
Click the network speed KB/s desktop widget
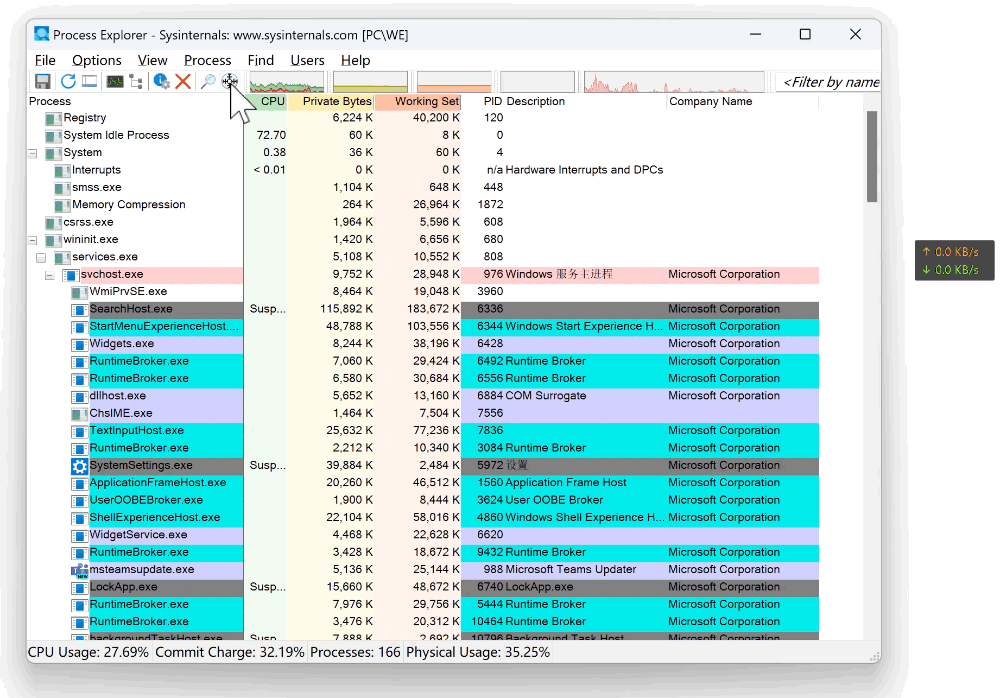point(954,260)
